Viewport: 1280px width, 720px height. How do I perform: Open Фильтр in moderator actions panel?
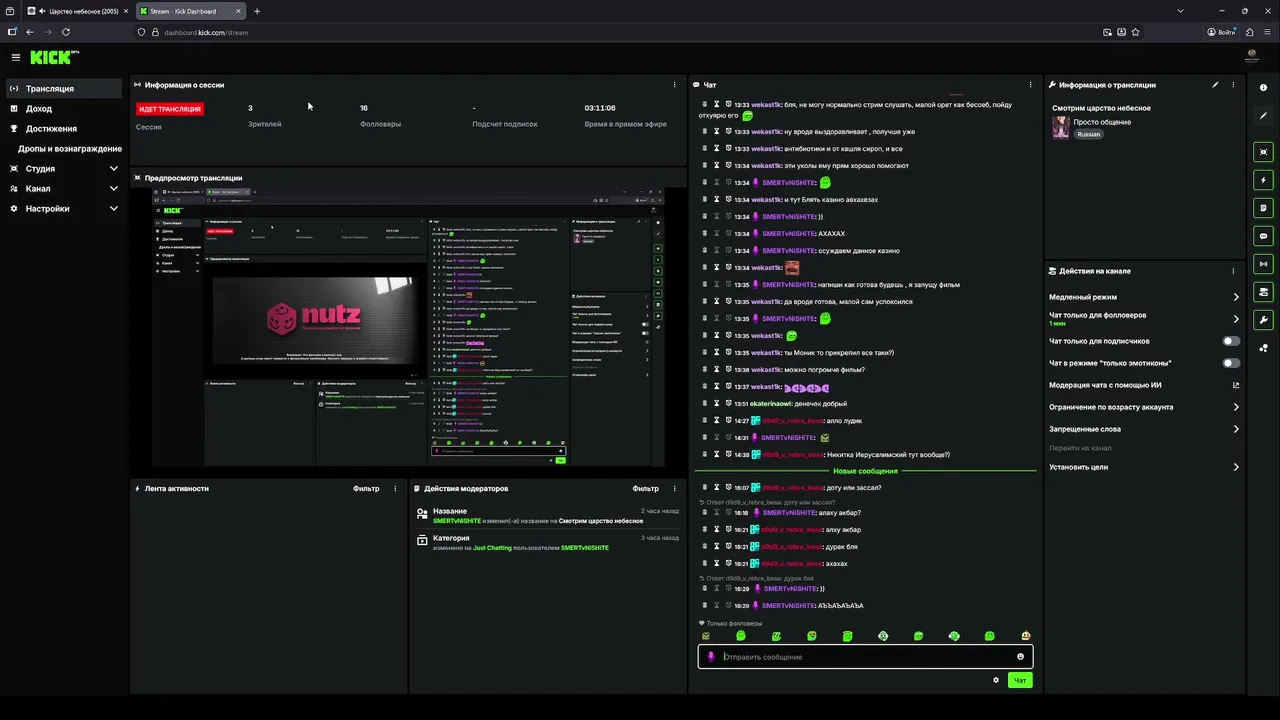(x=645, y=489)
